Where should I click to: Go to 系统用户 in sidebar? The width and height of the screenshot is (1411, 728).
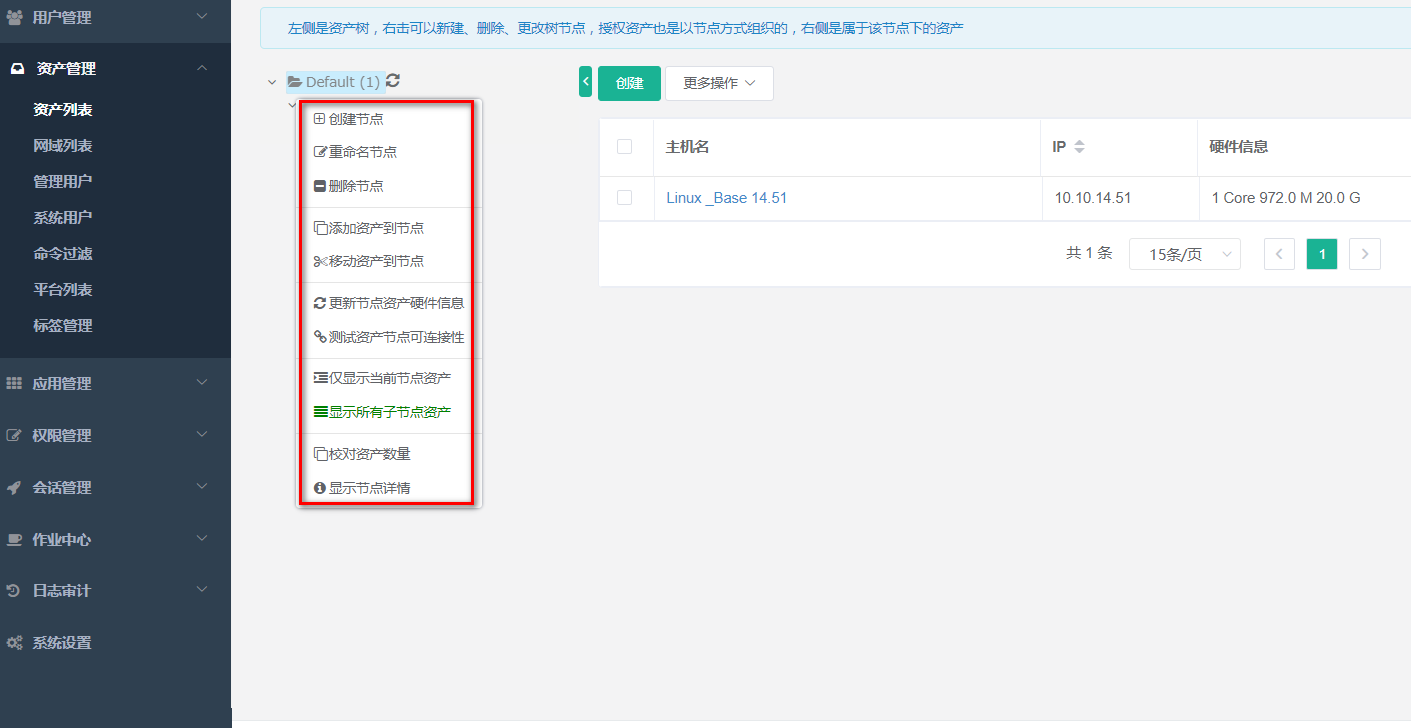pyautogui.click(x=63, y=218)
